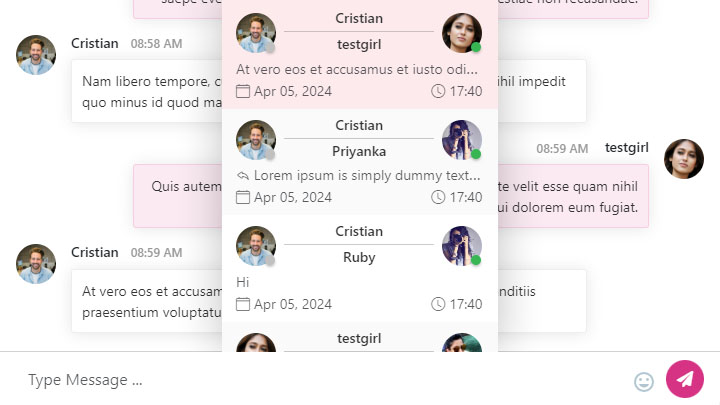The width and height of the screenshot is (720, 405).
Task: Open the Cristian and Priyanka conversation
Action: point(360,162)
